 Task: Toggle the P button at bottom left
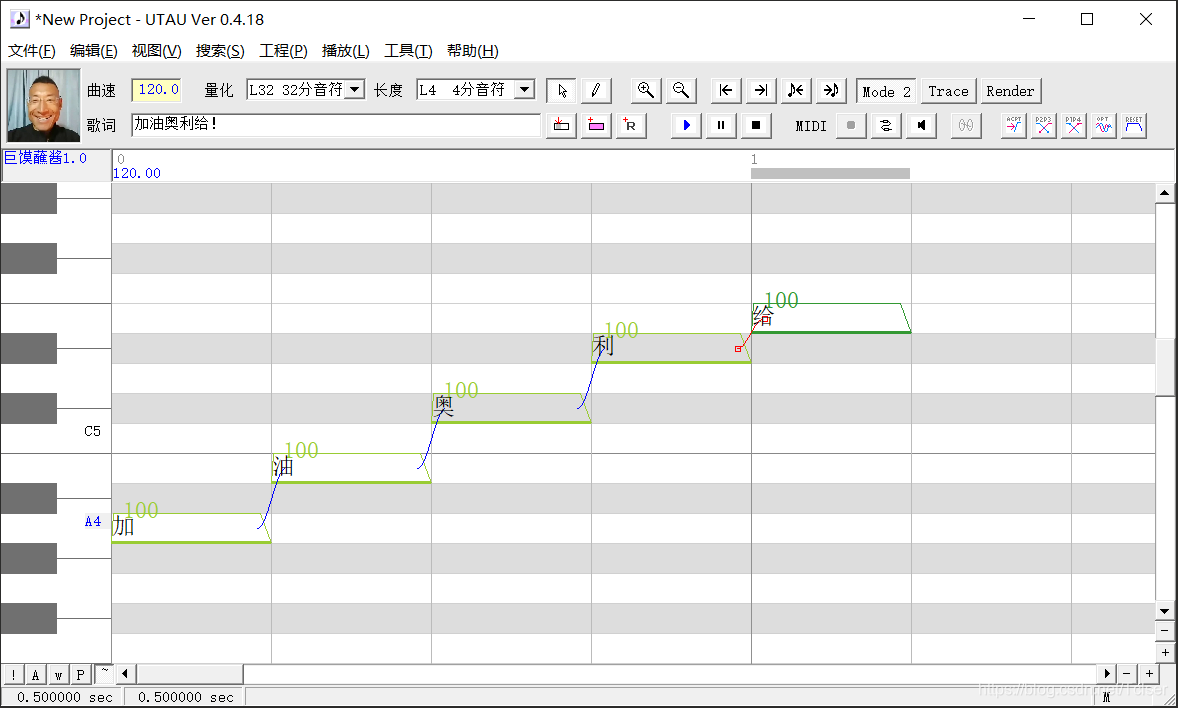[80, 675]
